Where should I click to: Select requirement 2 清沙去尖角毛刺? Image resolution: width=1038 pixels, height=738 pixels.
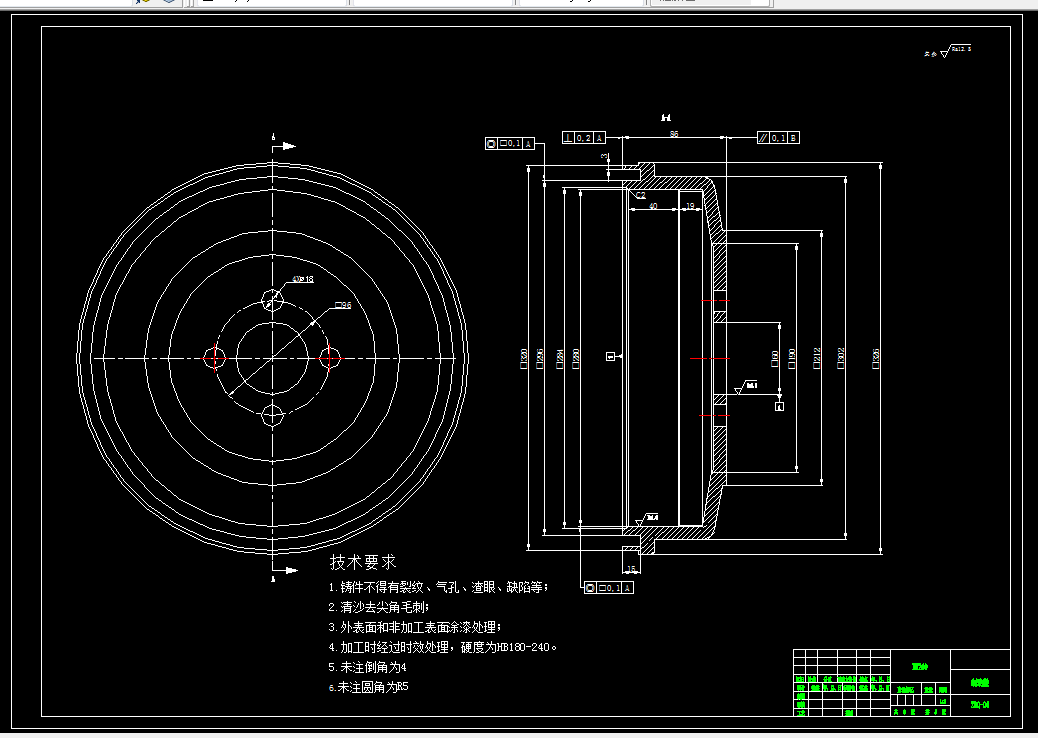tap(379, 607)
